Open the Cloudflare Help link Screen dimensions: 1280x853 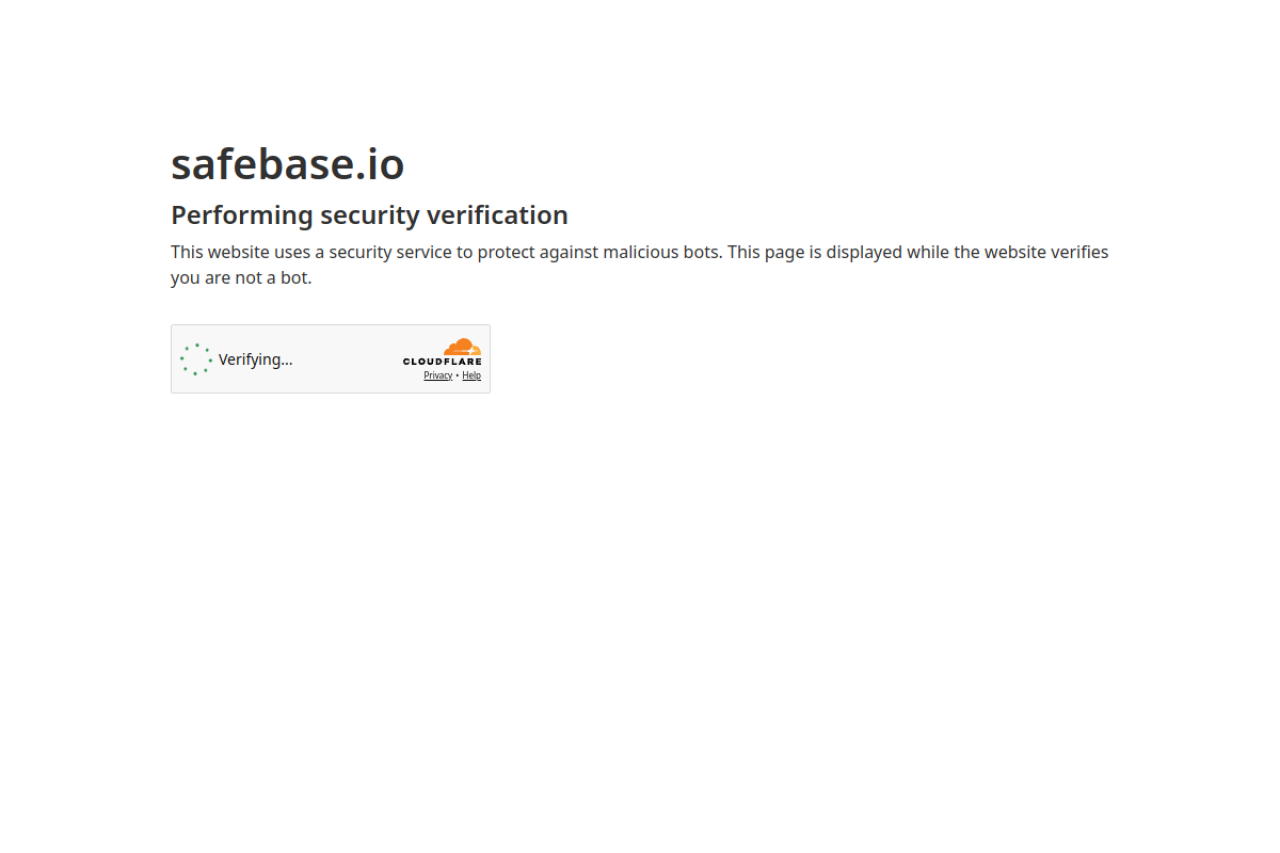tap(471, 376)
